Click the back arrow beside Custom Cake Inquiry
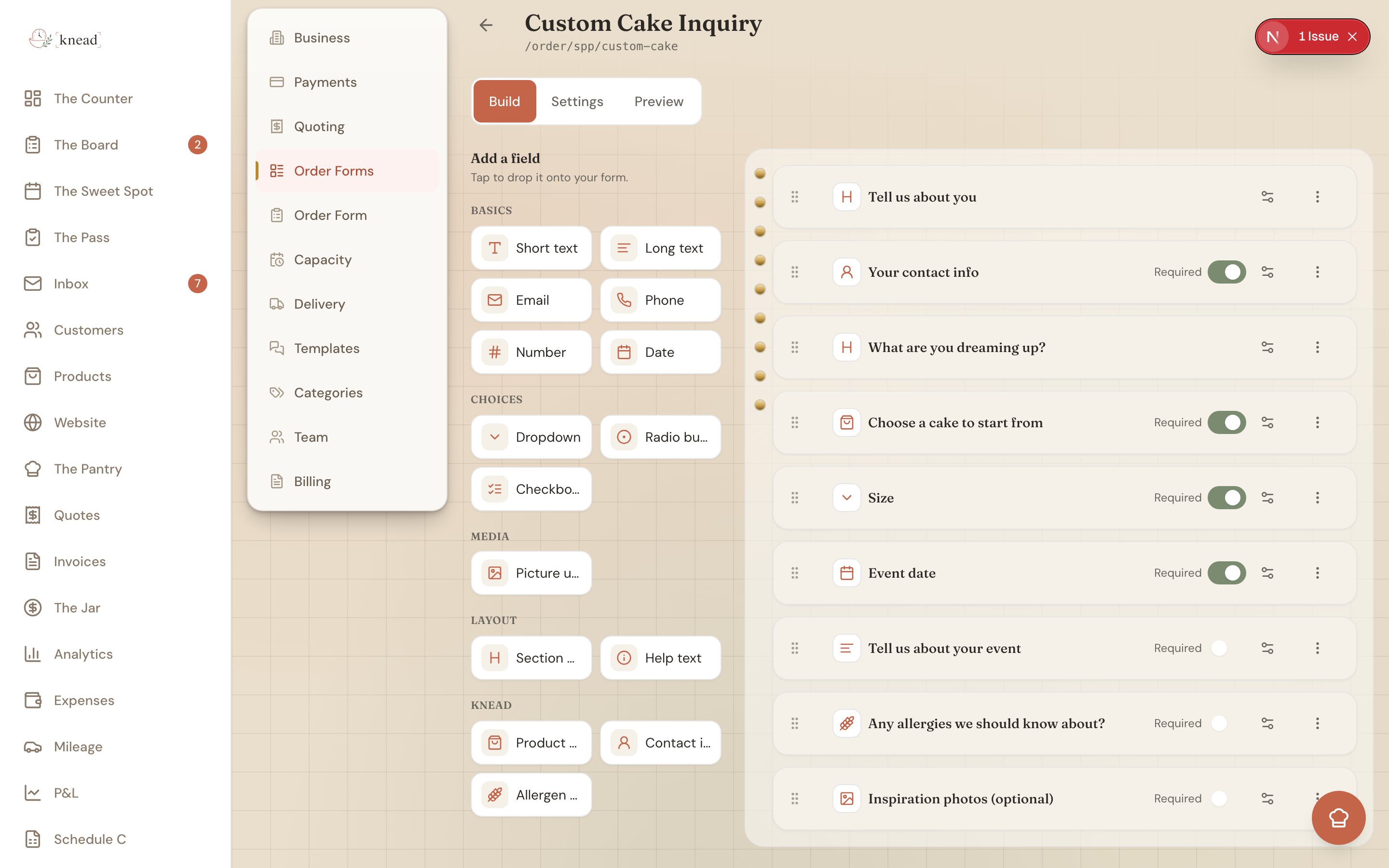1389x868 pixels. click(x=486, y=25)
